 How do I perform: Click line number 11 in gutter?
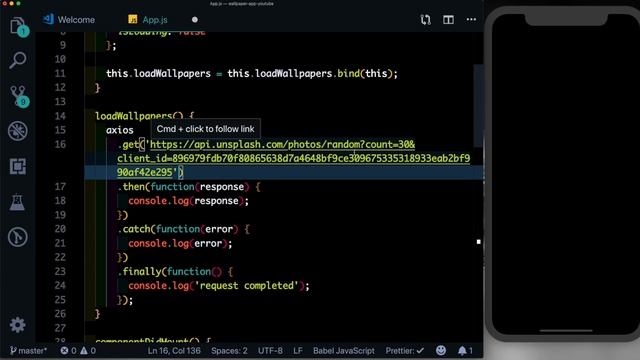coord(60,73)
